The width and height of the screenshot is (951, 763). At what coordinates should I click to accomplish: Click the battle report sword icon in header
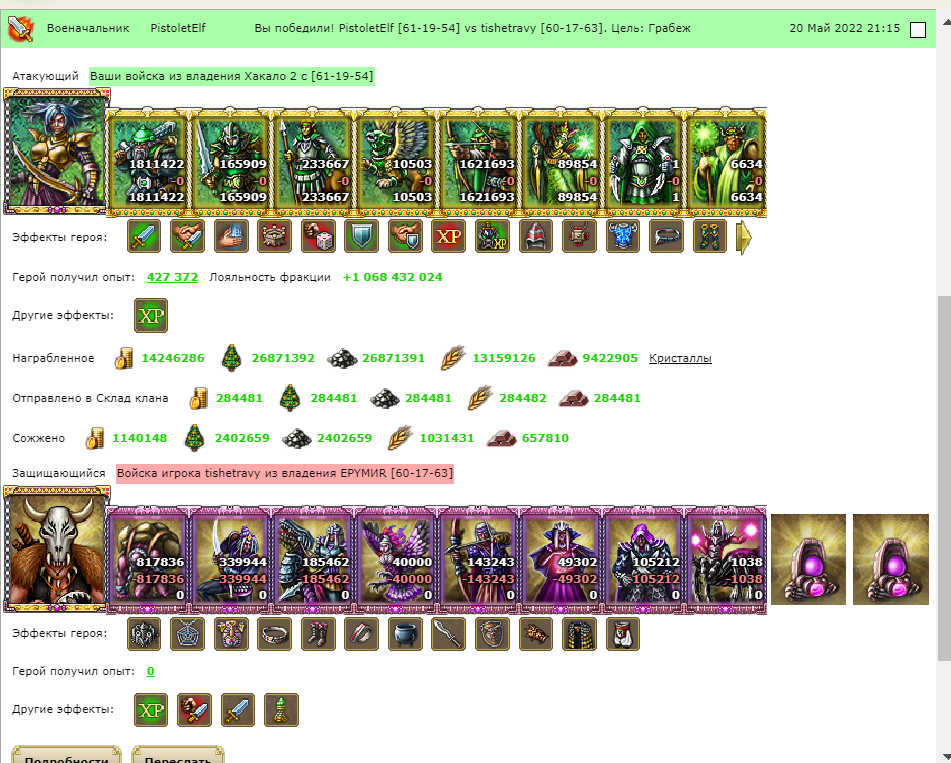tap(20, 28)
